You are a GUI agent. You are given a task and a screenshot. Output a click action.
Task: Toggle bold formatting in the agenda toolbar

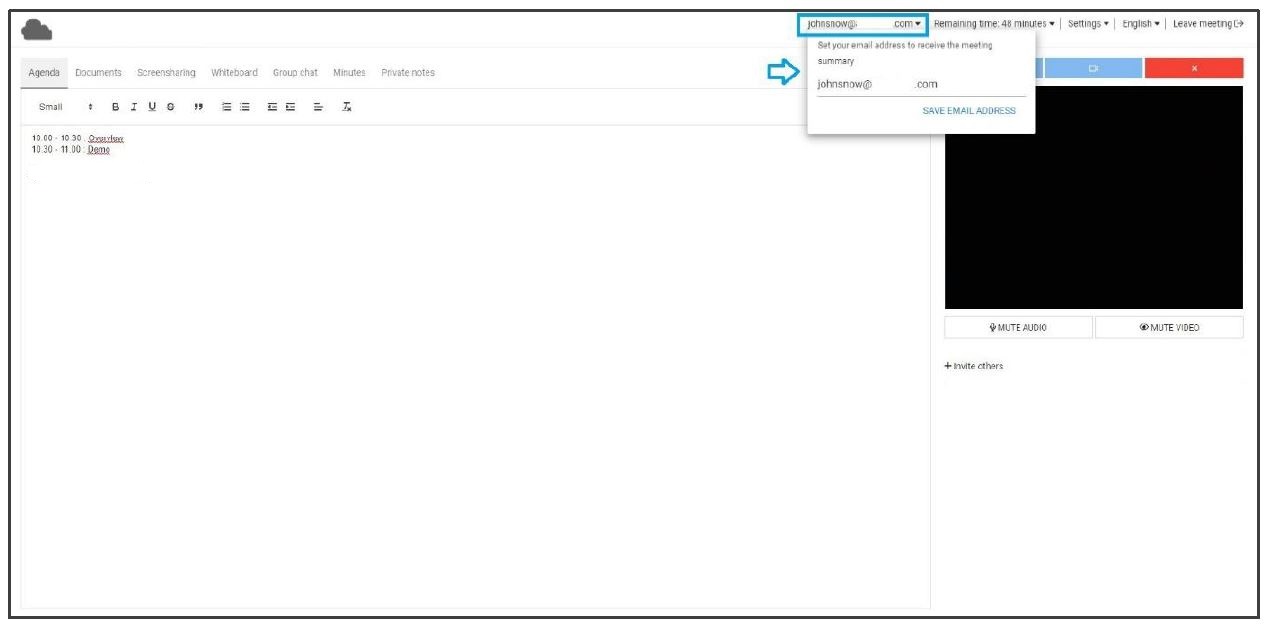115,107
